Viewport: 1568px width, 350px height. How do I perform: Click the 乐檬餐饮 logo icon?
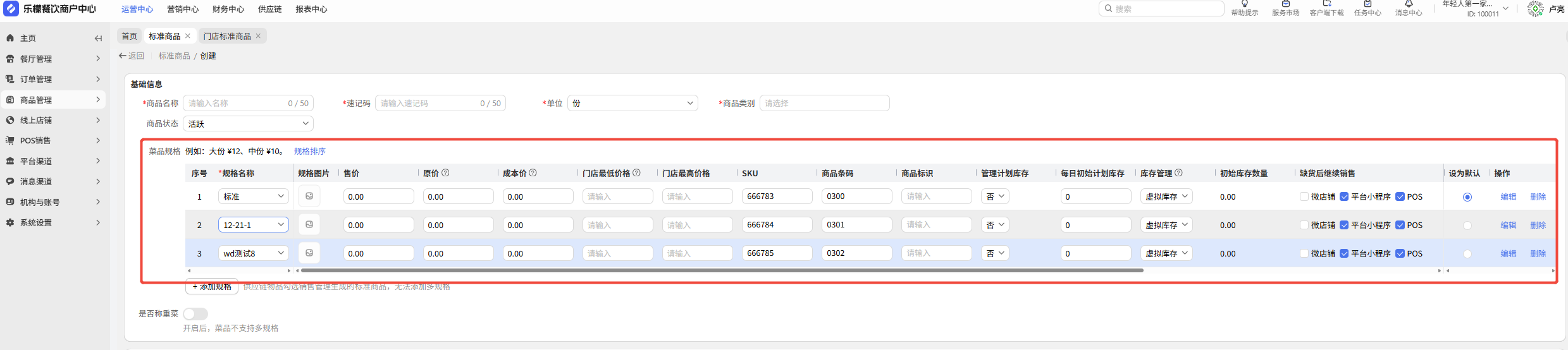[11, 9]
